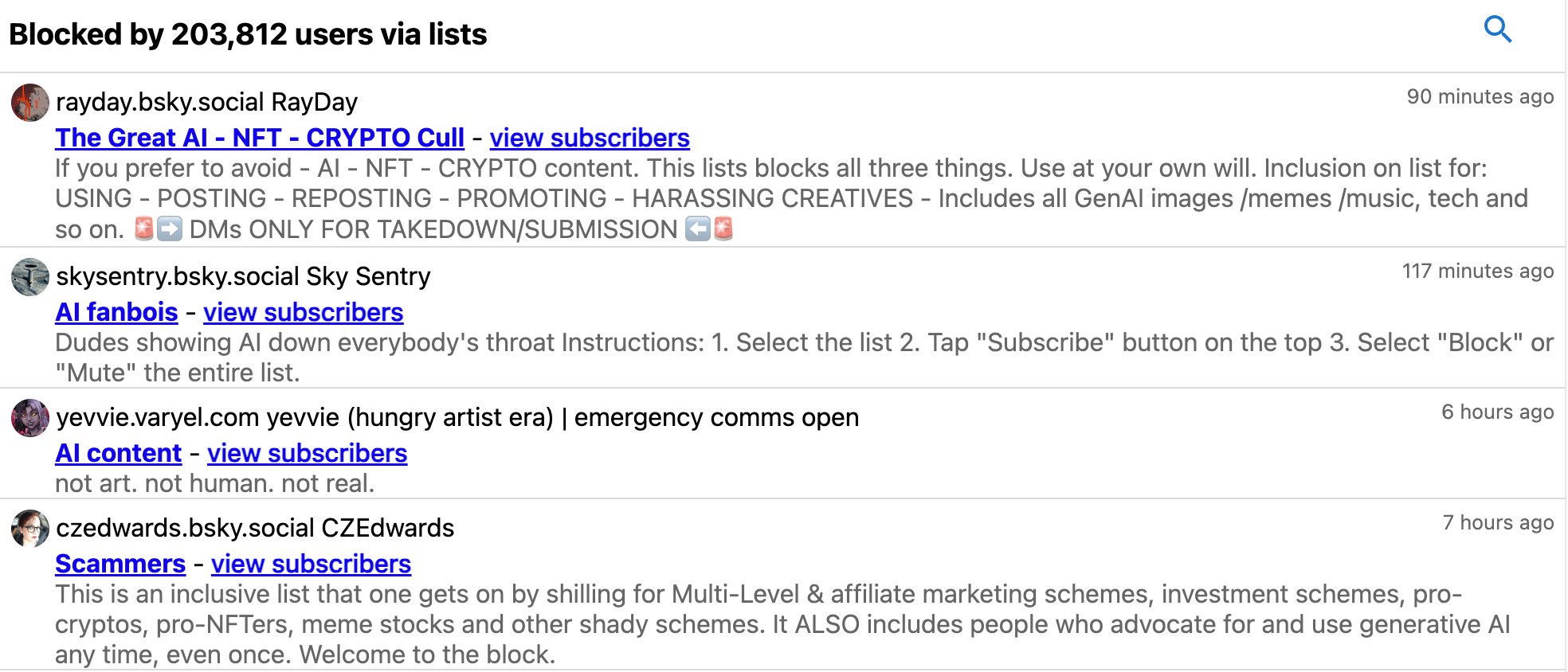View subscribers of AI fanbois list
The width and height of the screenshot is (1568, 672).
click(x=303, y=312)
